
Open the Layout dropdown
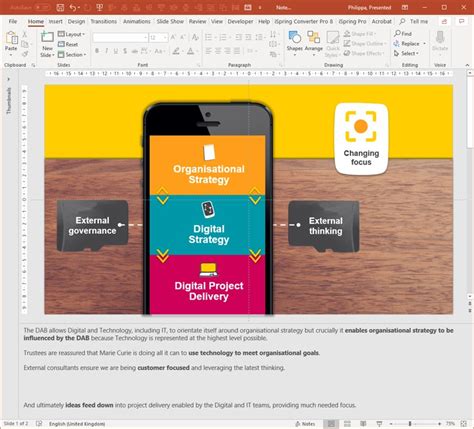[x=71, y=34]
